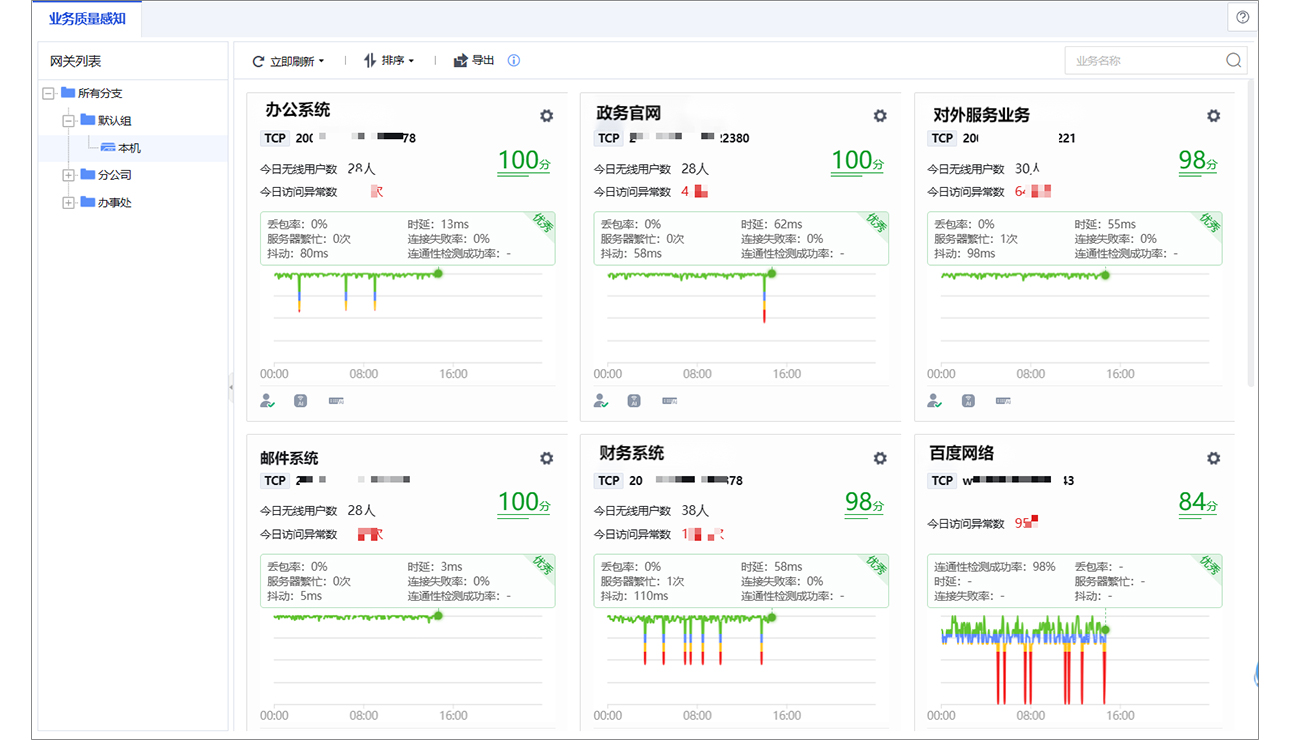Collapse the 默认组 tree node

[x=68, y=121]
